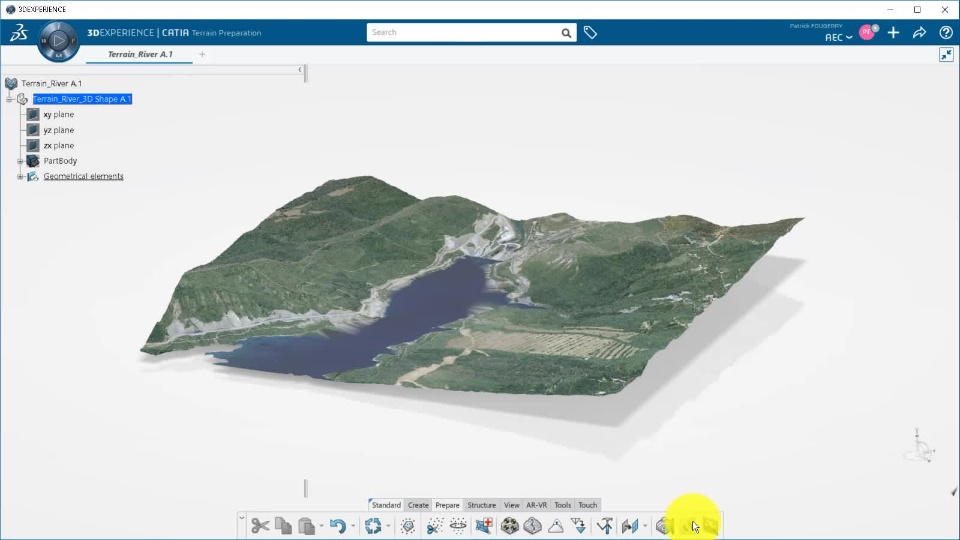Image resolution: width=960 pixels, height=540 pixels.
Task: Open the Paste dropdown arrow
Action: click(x=321, y=526)
